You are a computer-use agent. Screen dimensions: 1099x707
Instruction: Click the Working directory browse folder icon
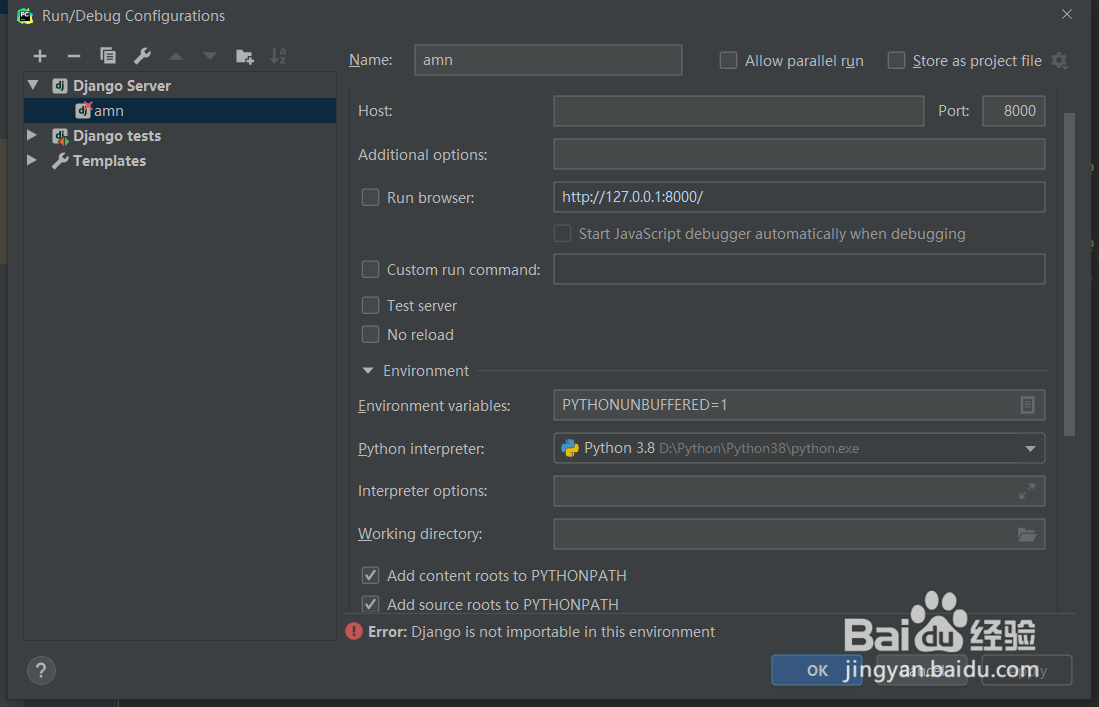pyautogui.click(x=1027, y=534)
